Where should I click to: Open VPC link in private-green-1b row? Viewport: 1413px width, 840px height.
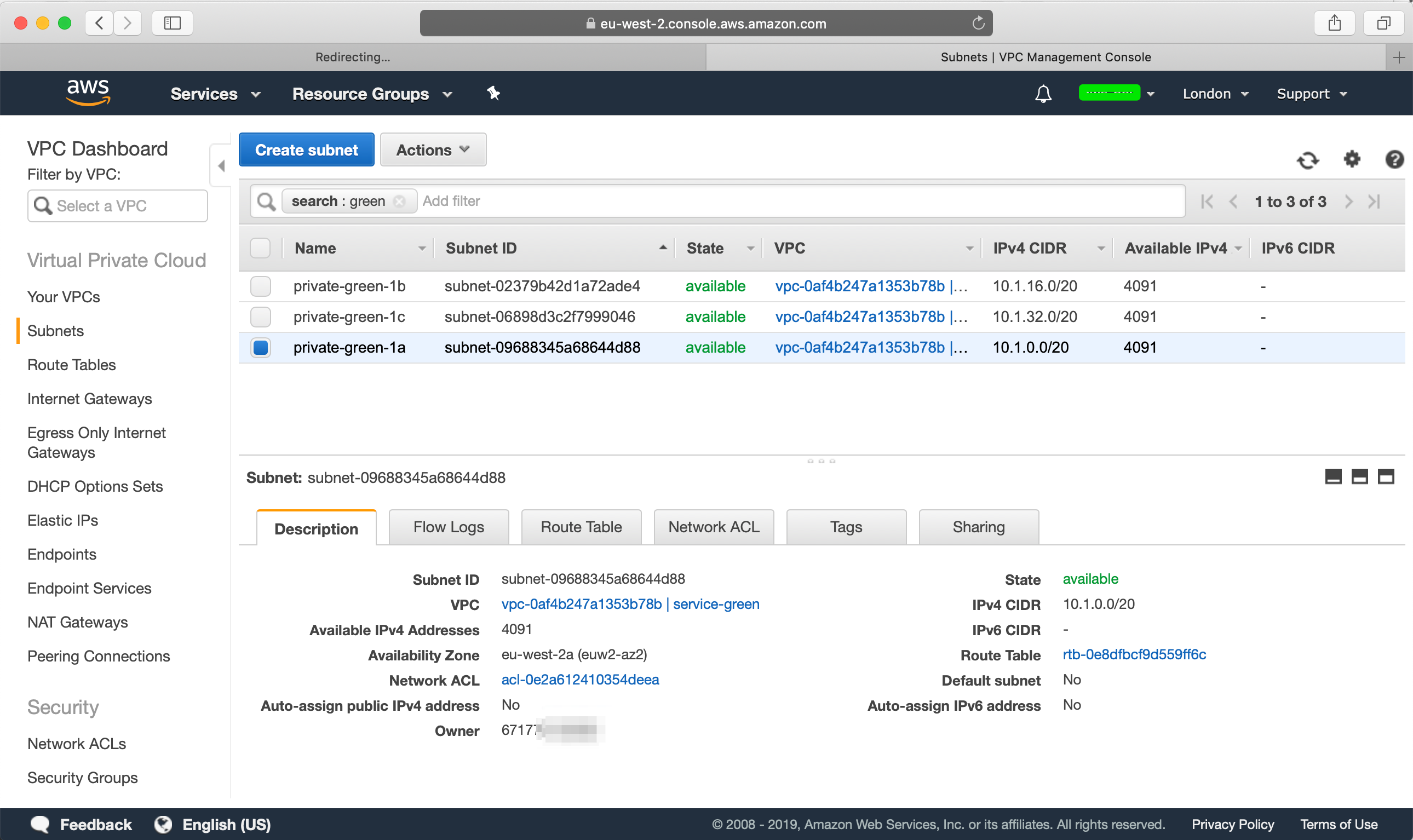coord(871,286)
